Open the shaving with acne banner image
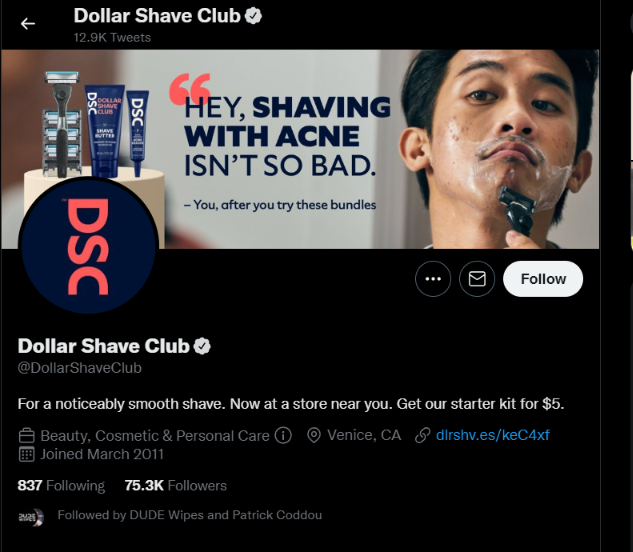This screenshot has width=633, height=552. [x=300, y=149]
